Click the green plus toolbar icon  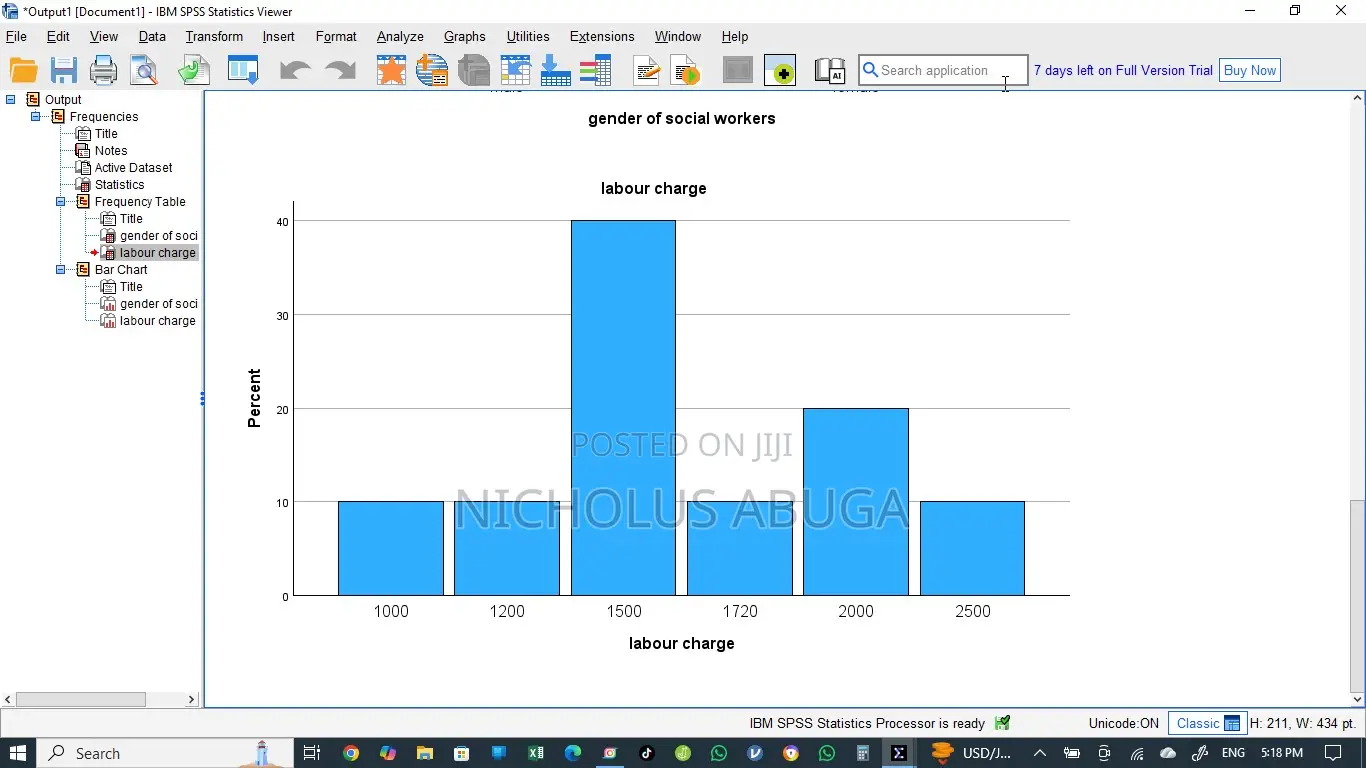pyautogui.click(x=780, y=71)
